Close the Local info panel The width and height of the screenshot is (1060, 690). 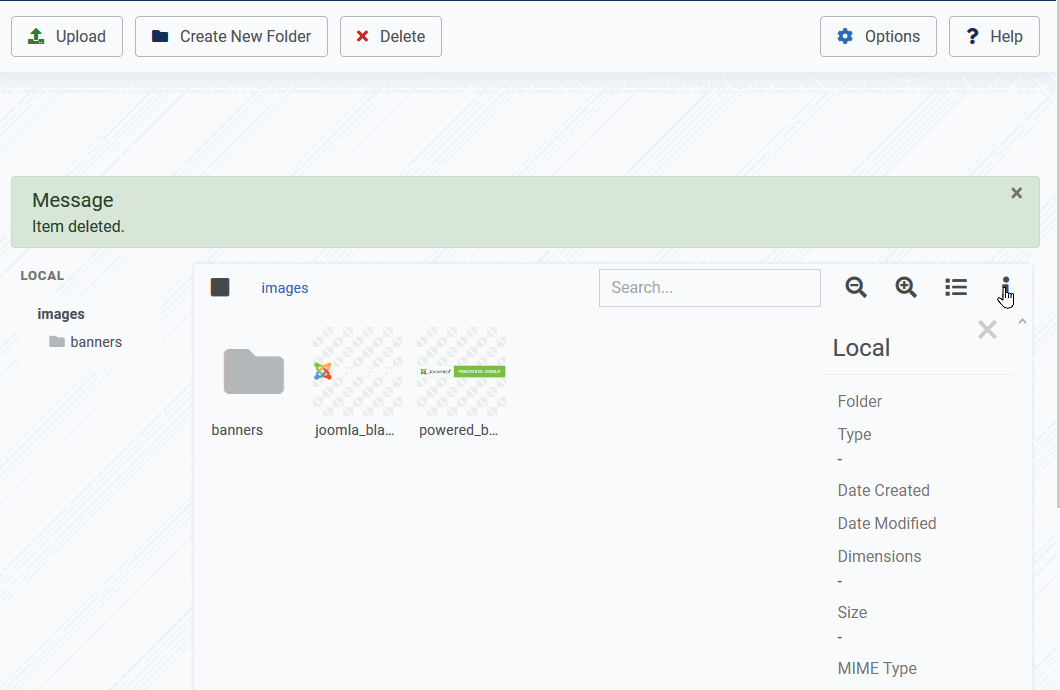tap(987, 330)
